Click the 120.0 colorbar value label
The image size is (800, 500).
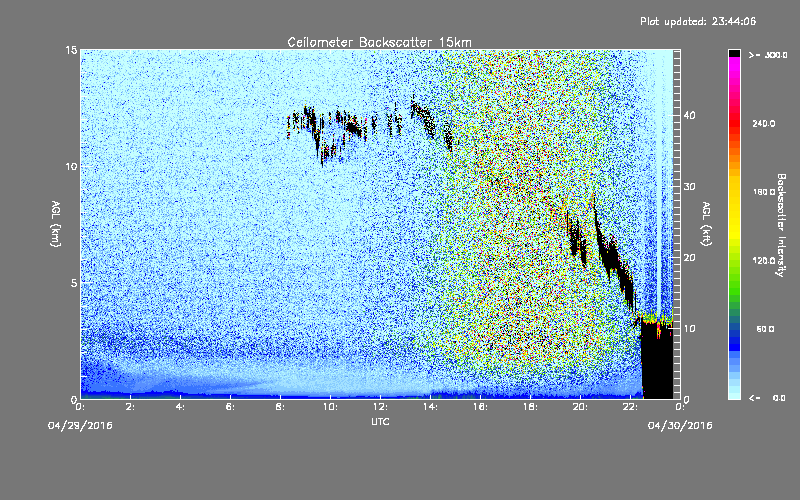point(764,260)
